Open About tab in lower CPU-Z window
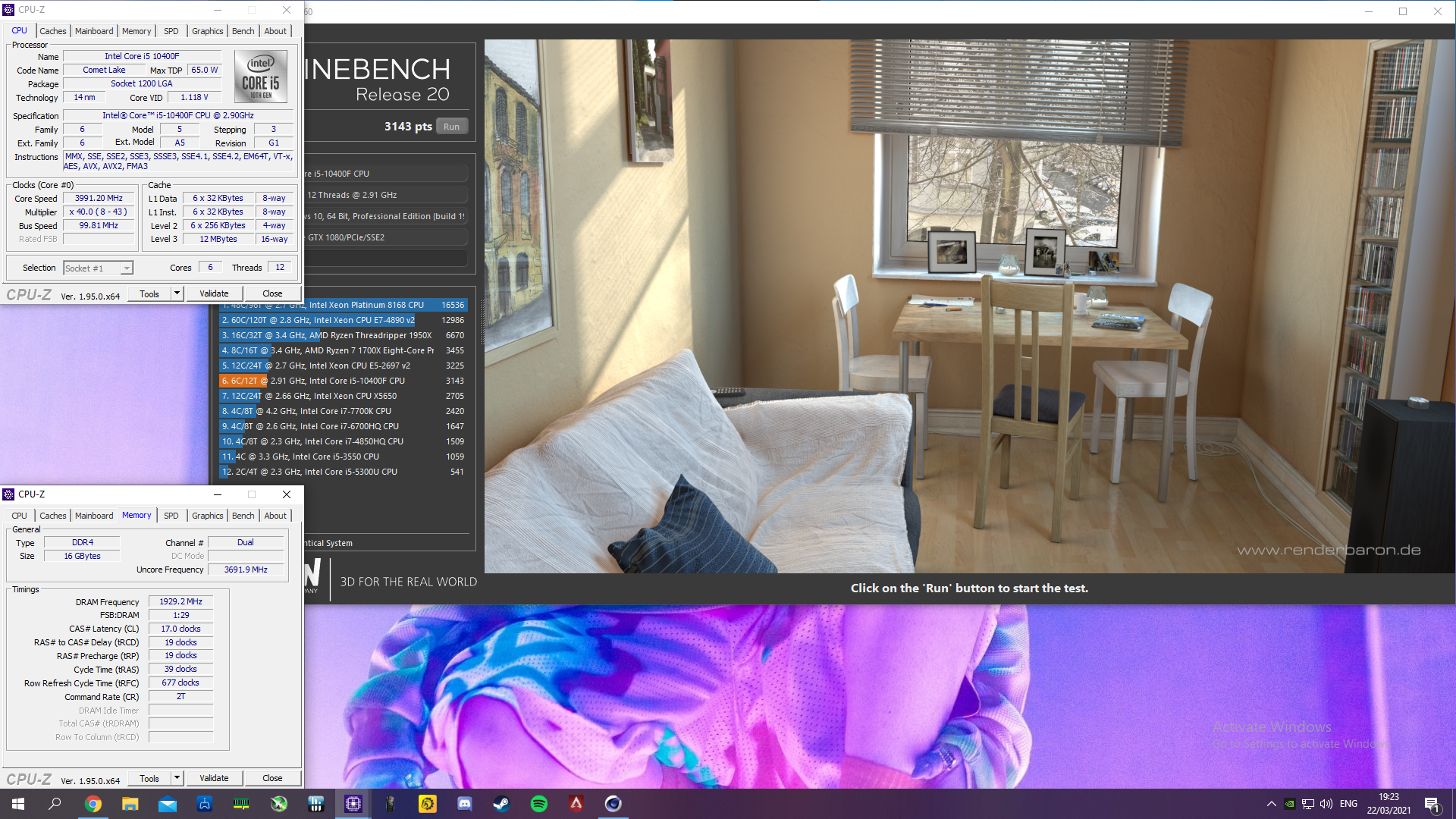Viewport: 1456px width, 819px height. [x=275, y=516]
